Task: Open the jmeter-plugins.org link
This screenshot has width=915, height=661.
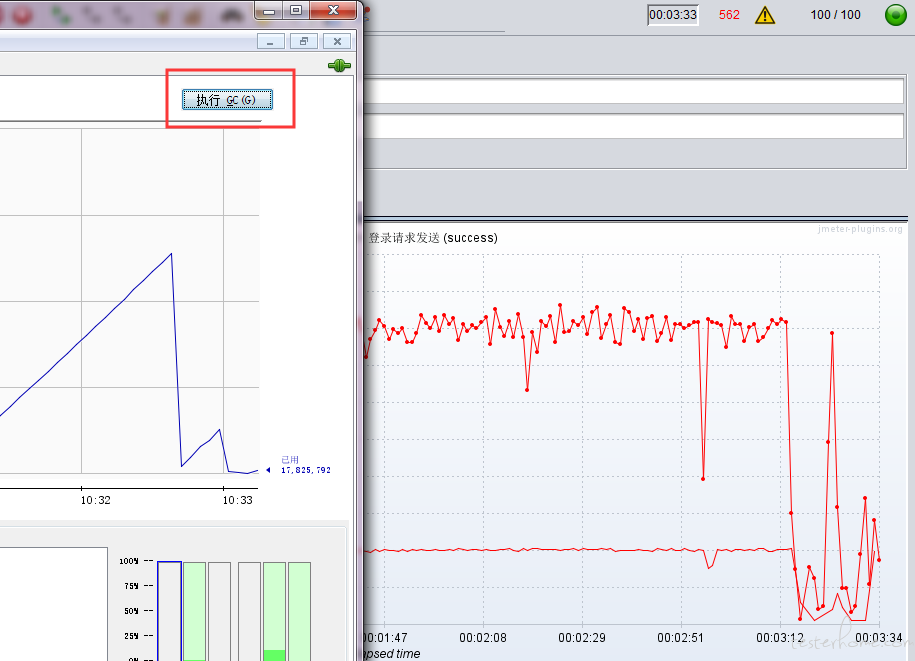Action: click(859, 229)
